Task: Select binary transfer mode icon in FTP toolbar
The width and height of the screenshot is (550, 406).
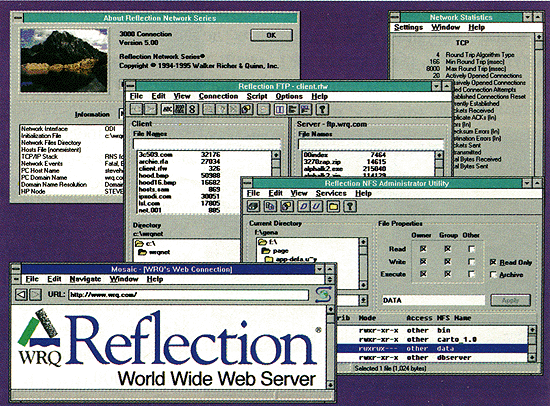Action: [180, 109]
